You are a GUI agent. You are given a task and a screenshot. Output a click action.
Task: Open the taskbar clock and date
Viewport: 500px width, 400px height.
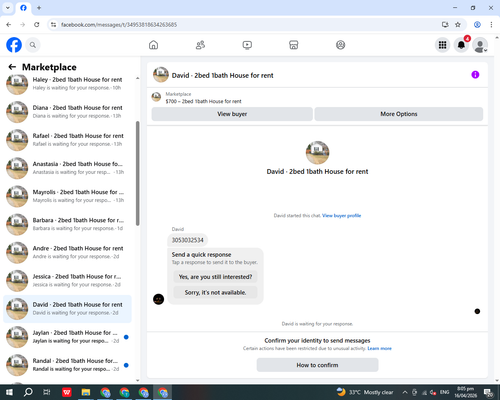coord(465,392)
